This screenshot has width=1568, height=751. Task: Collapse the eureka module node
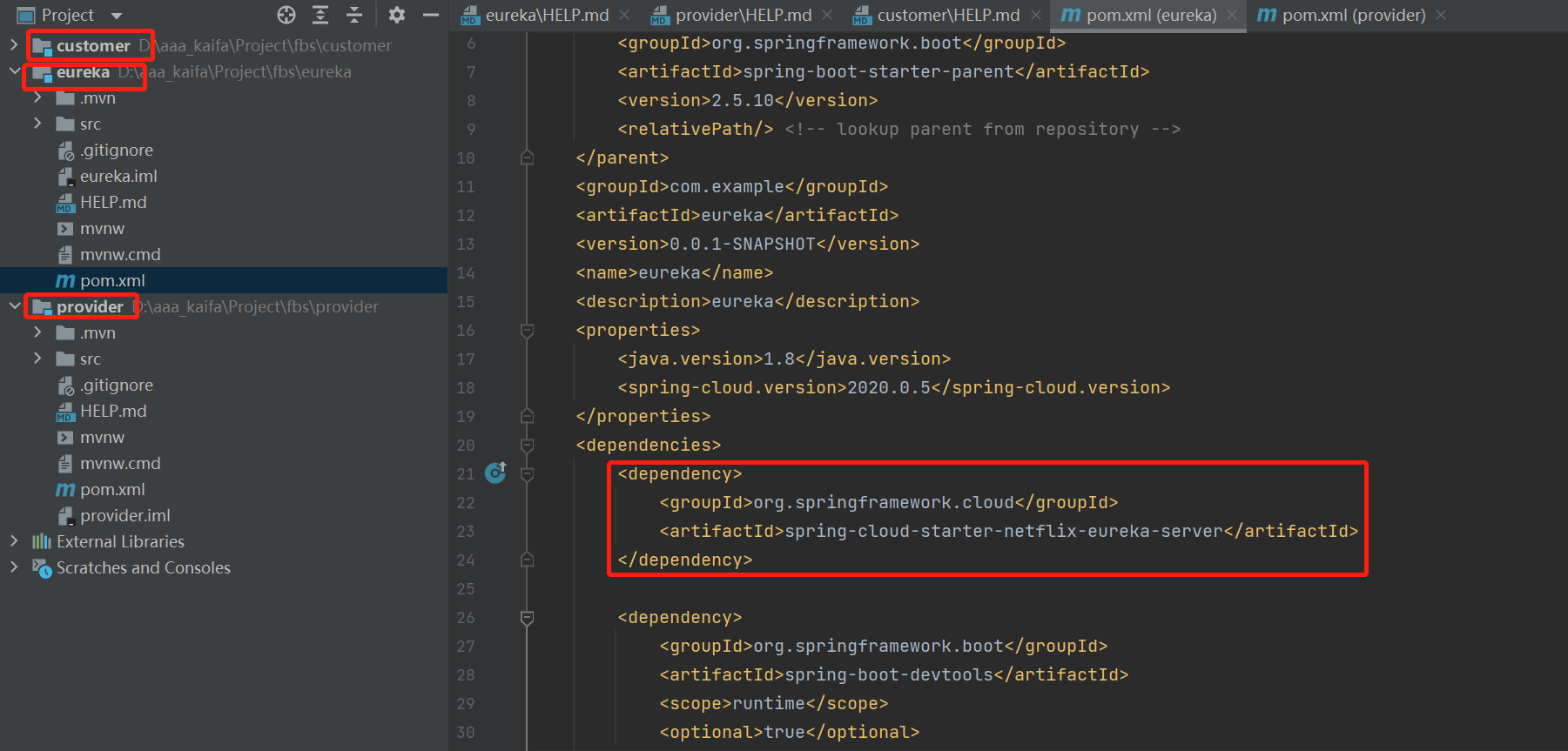click(14, 70)
